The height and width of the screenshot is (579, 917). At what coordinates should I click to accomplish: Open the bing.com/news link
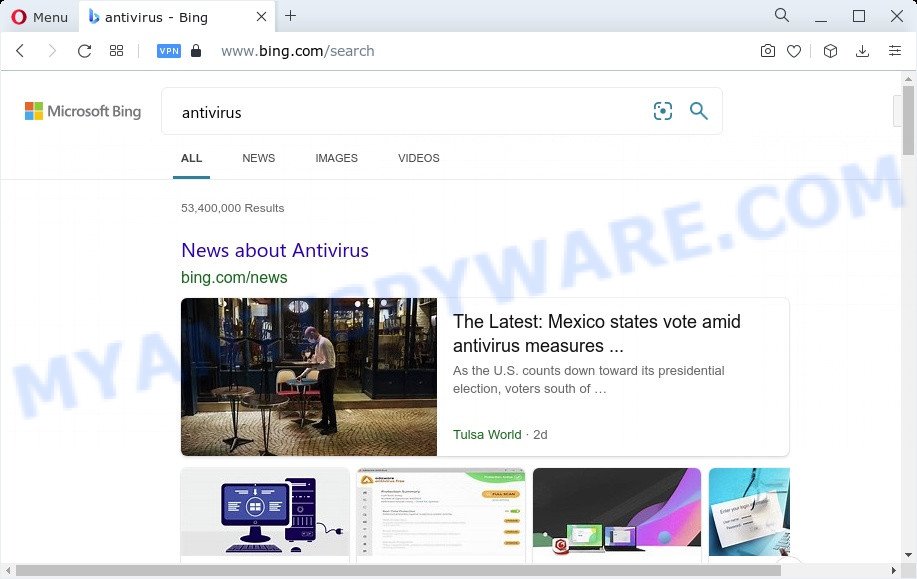pos(234,277)
